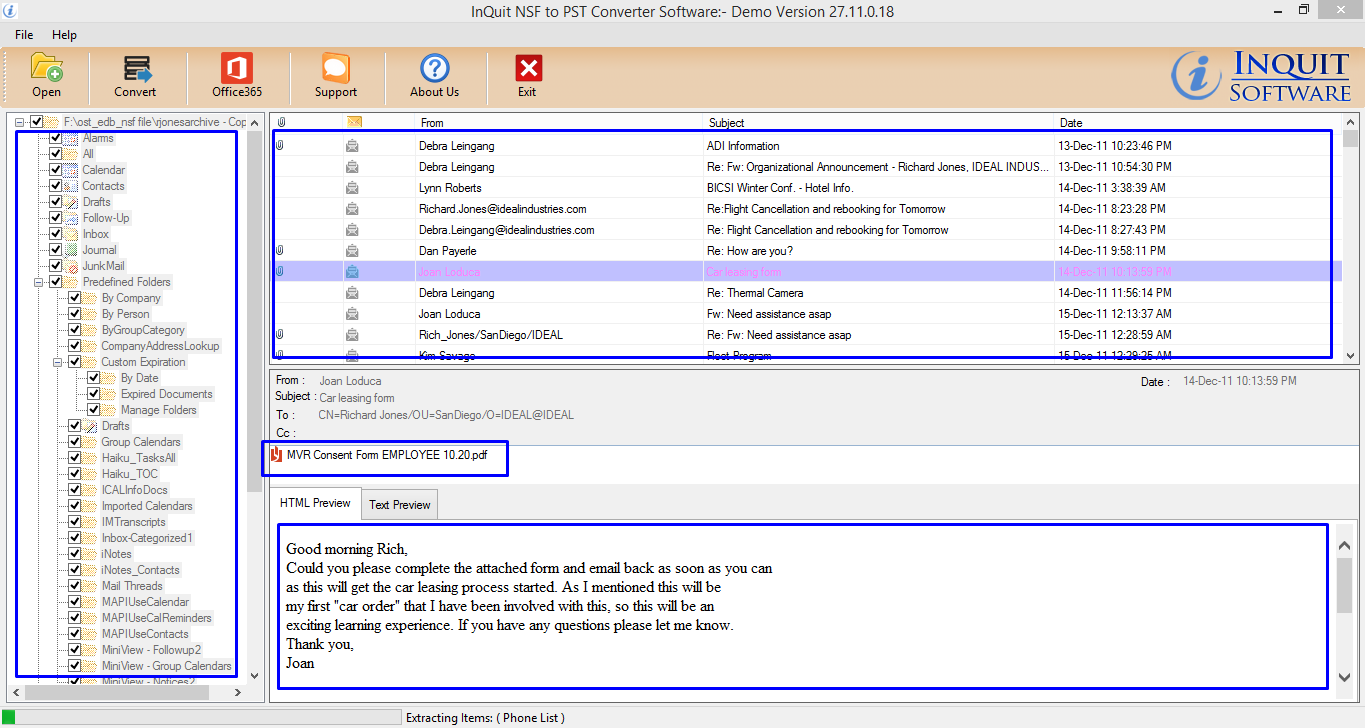
Task: Click the envelope column header icon
Action: click(353, 122)
